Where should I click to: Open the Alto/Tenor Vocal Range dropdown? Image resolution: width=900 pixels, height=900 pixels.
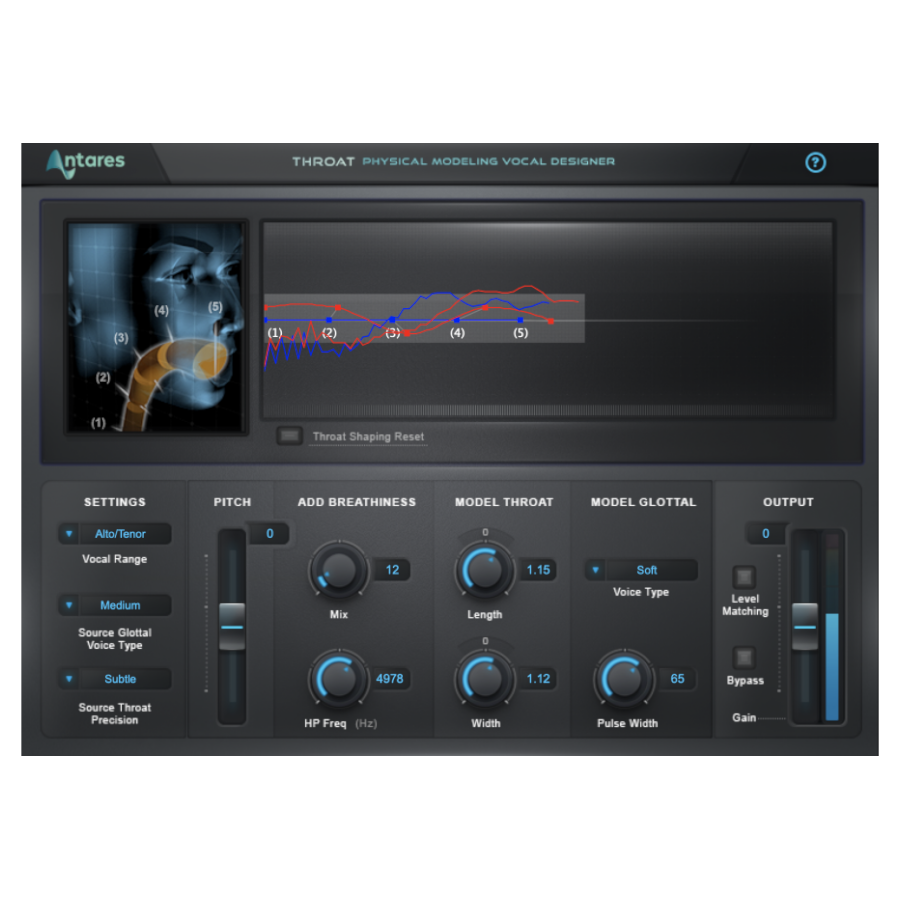[115, 534]
